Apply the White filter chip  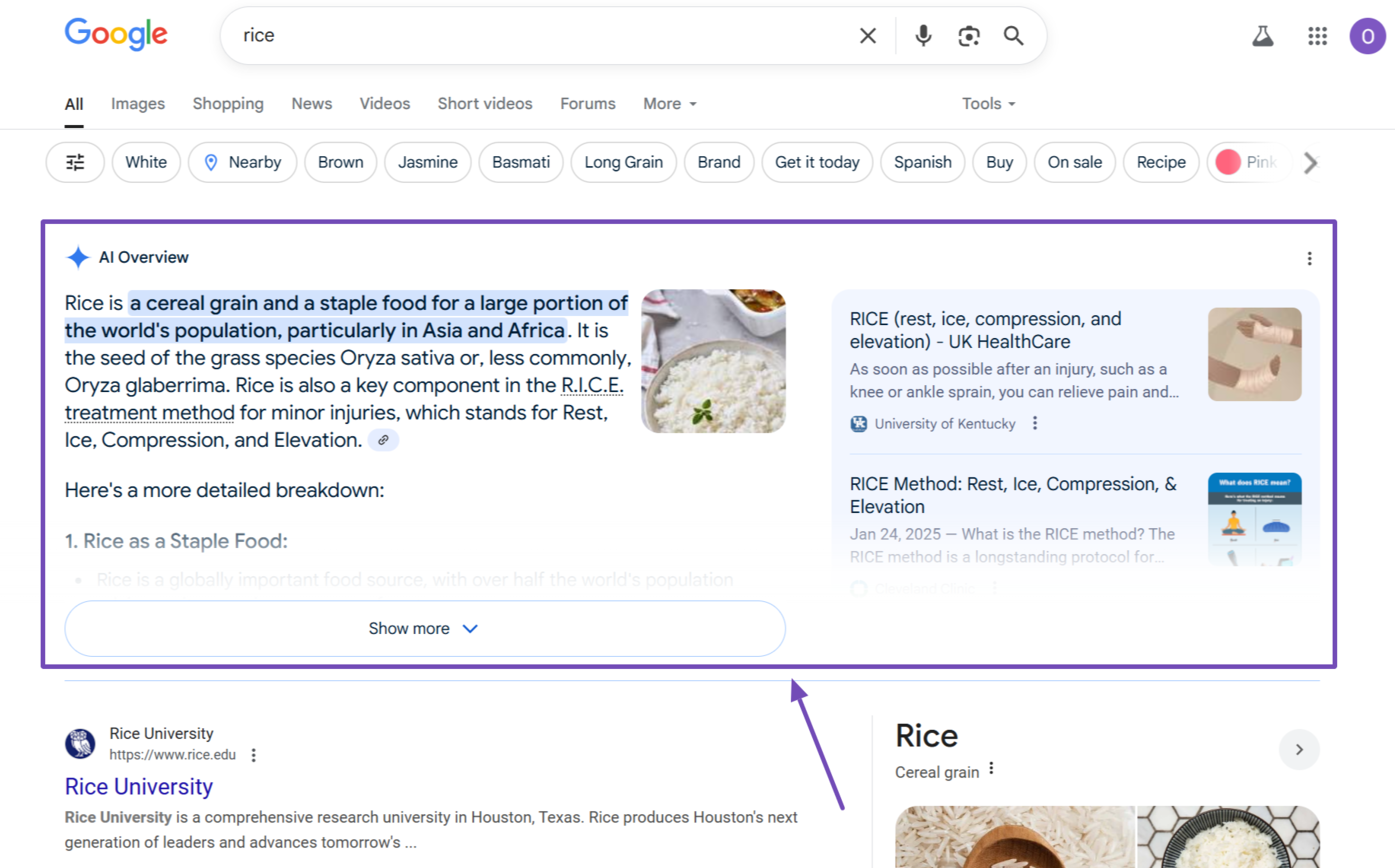click(x=146, y=162)
